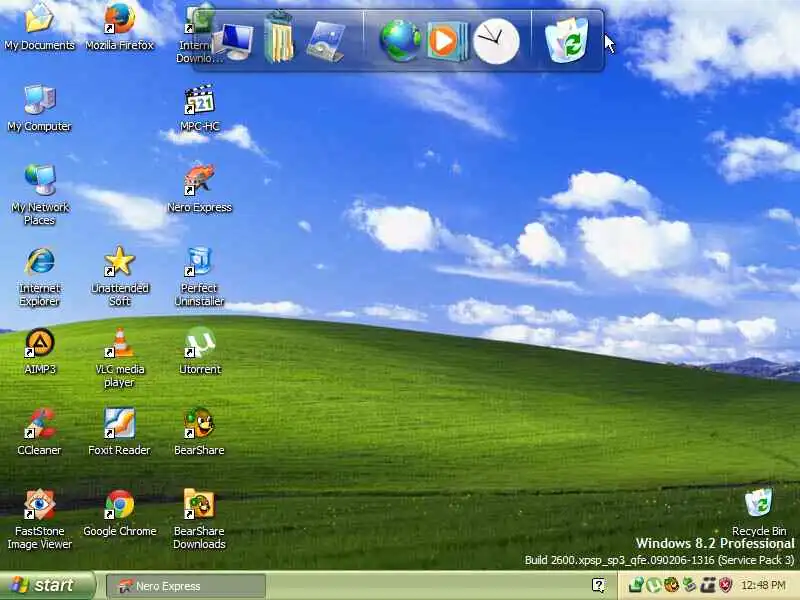Click the computer monitor icon in the dock
800x600 pixels.
pyautogui.click(x=233, y=42)
